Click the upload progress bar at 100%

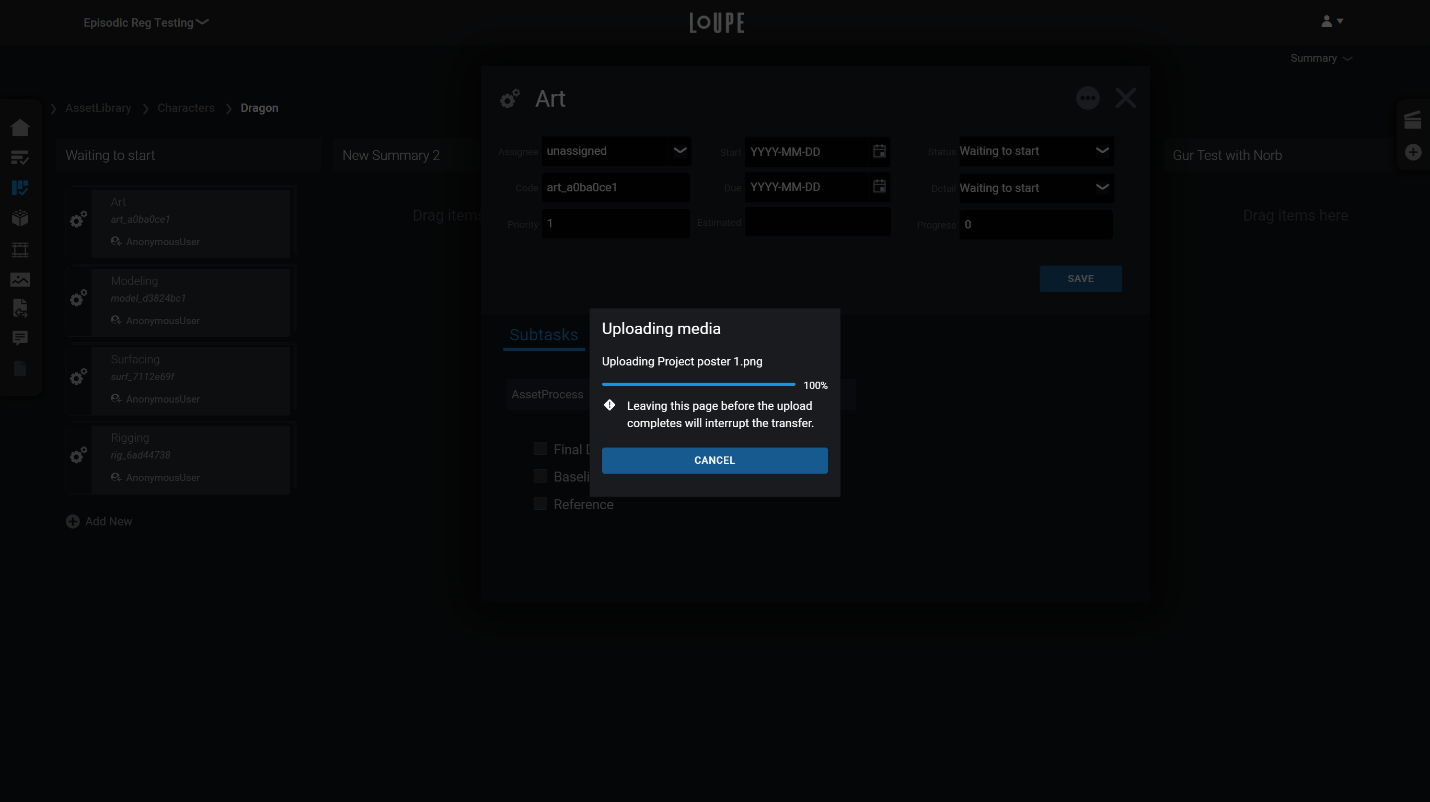tap(698, 384)
